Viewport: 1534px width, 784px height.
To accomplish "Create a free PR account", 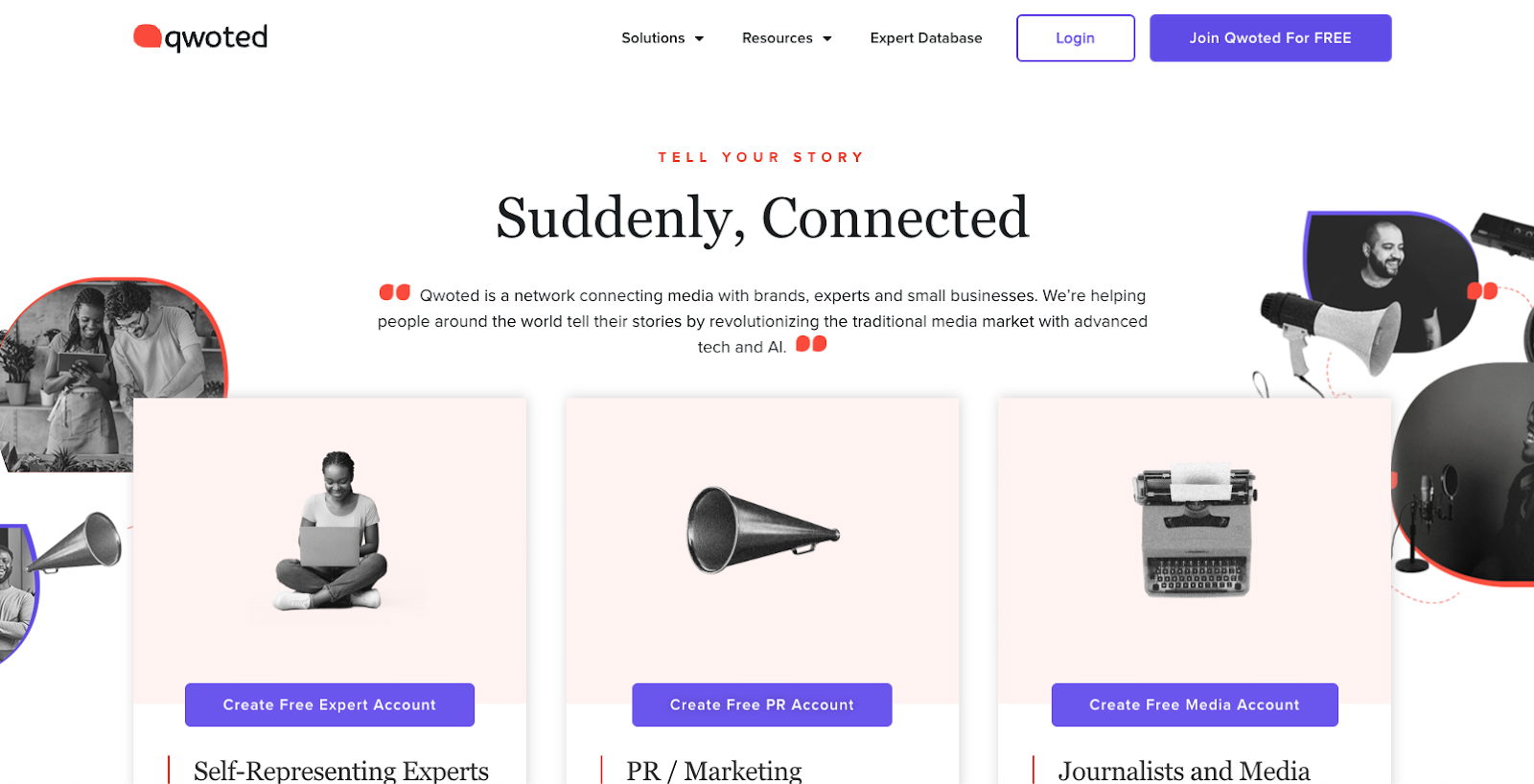I will 762,704.
